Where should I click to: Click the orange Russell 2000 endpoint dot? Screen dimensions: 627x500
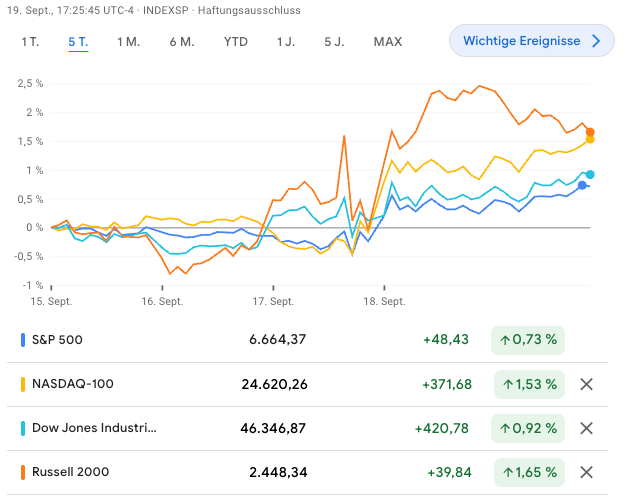click(x=590, y=132)
